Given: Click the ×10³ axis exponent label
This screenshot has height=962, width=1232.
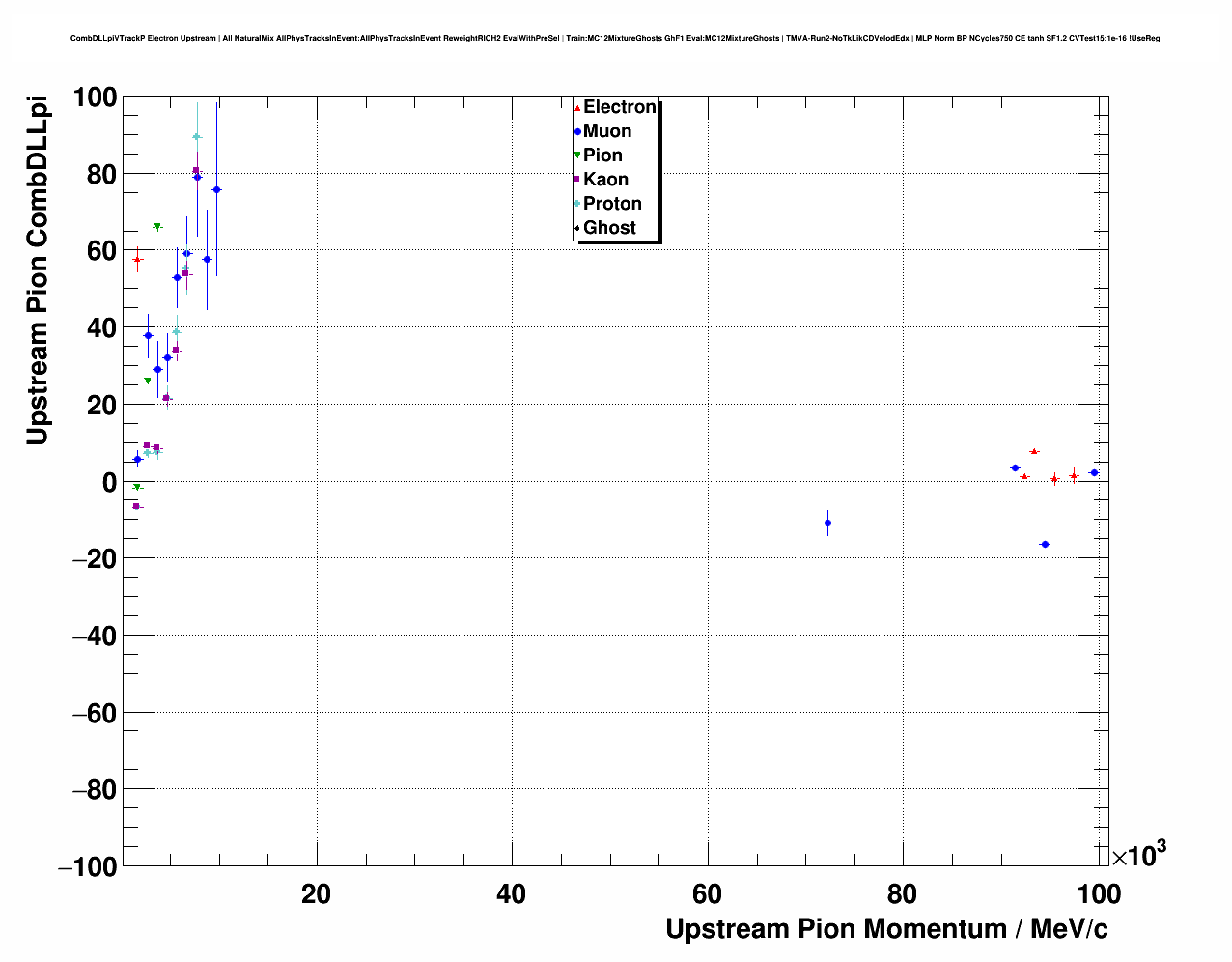Looking at the screenshot, I should tap(1138, 855).
